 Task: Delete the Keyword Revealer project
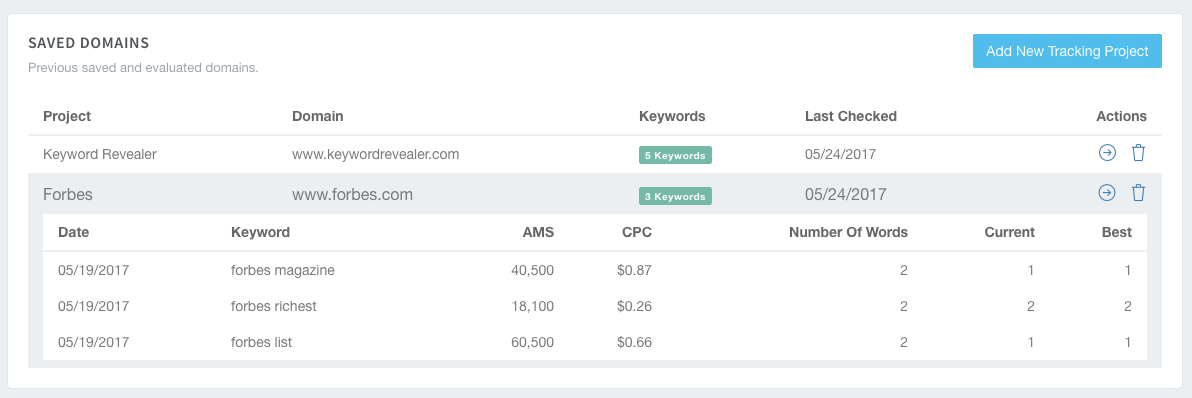pyautogui.click(x=1138, y=153)
